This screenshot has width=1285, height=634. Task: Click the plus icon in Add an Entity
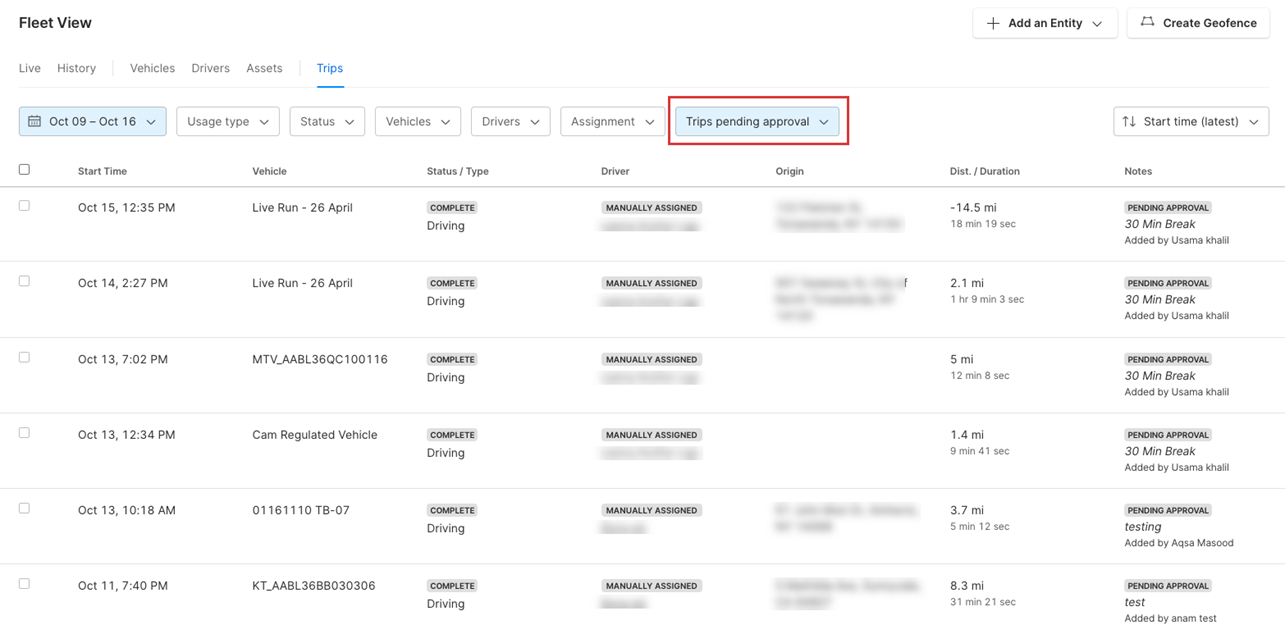[x=993, y=23]
